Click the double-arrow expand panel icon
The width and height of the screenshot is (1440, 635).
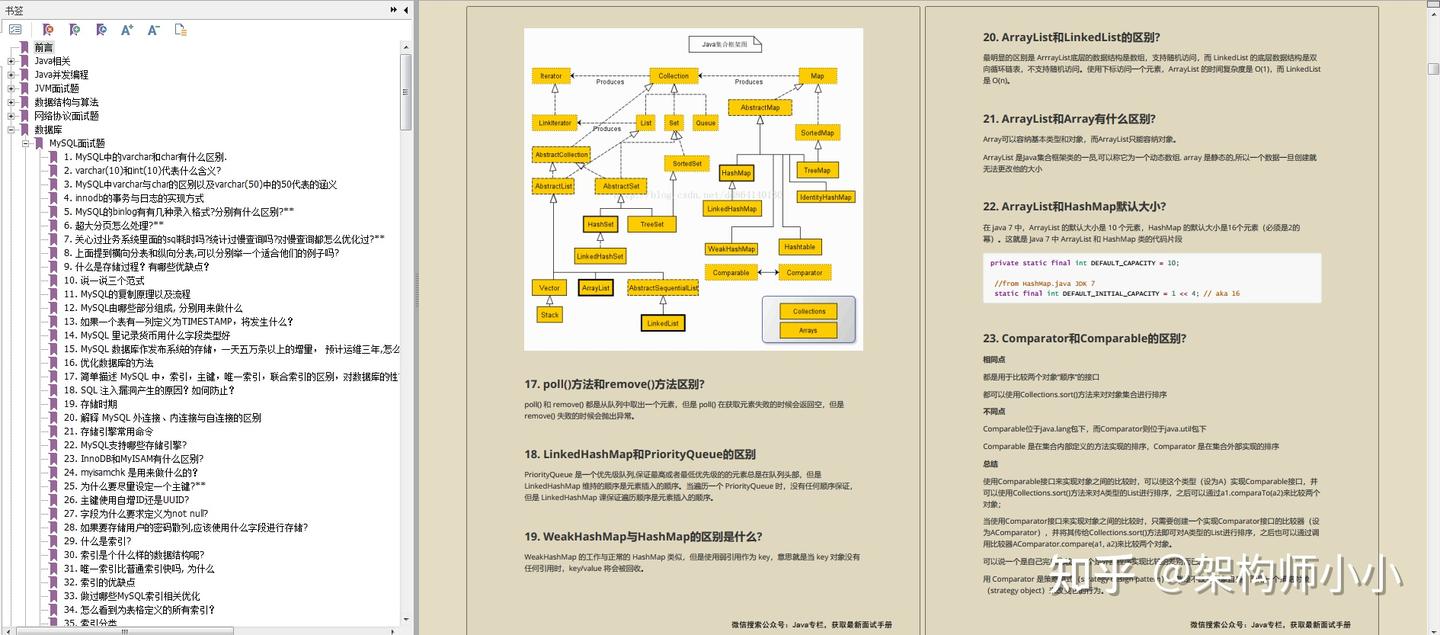[394, 10]
